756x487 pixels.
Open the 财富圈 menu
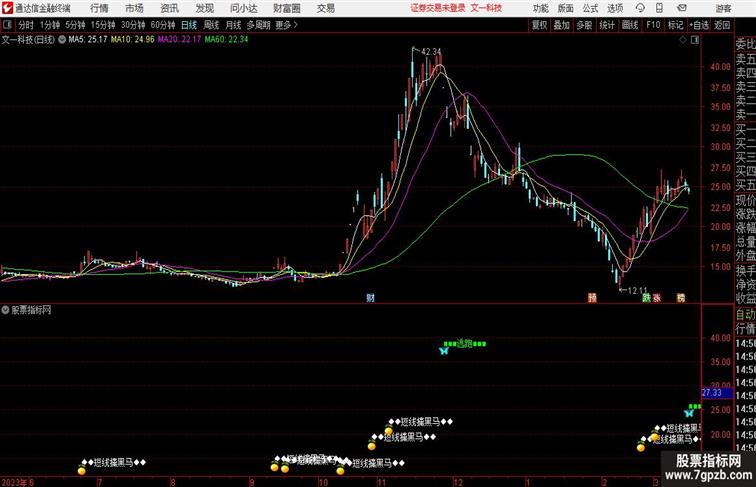pos(286,8)
